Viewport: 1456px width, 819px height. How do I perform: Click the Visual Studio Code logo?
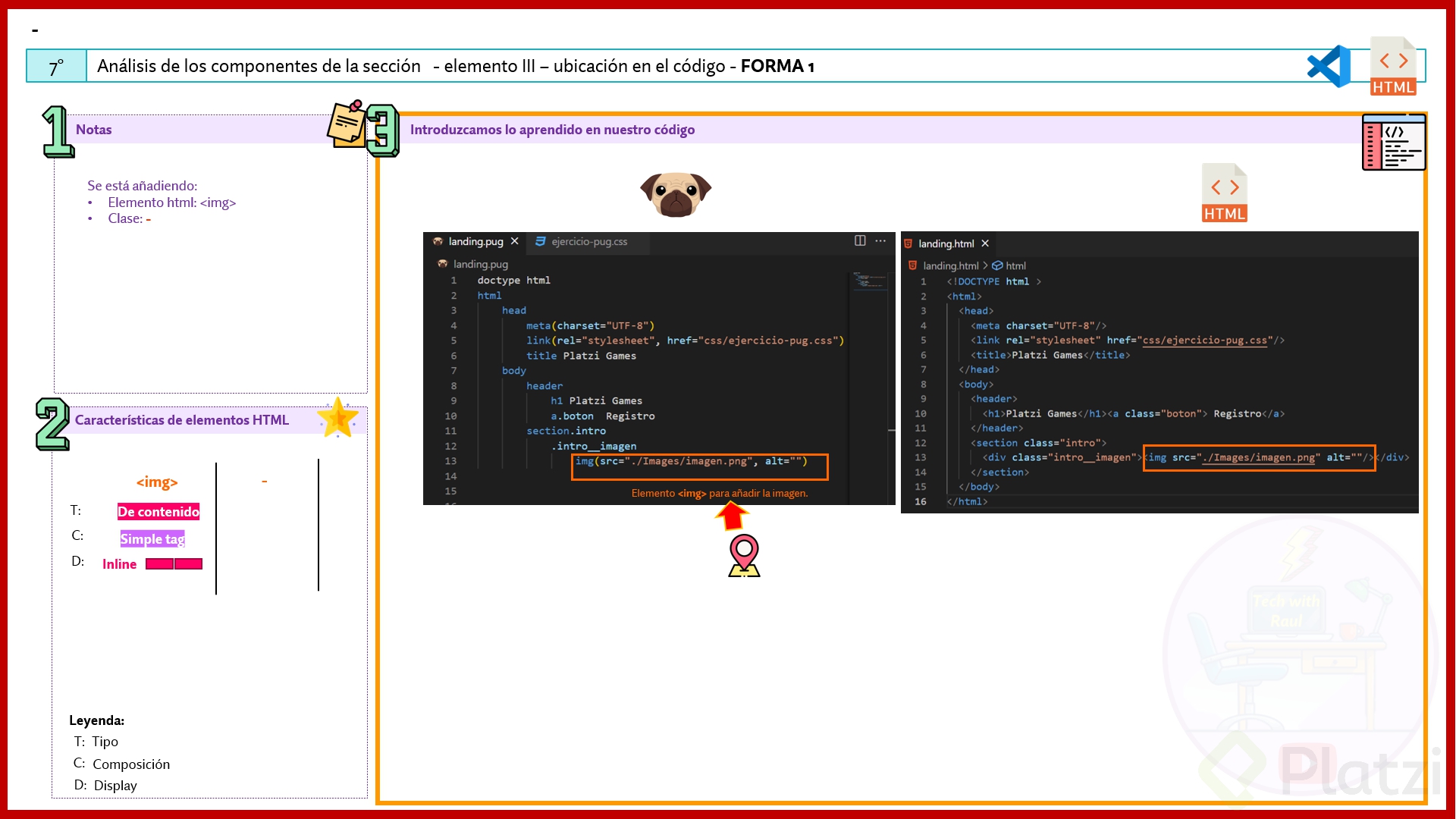point(1329,66)
